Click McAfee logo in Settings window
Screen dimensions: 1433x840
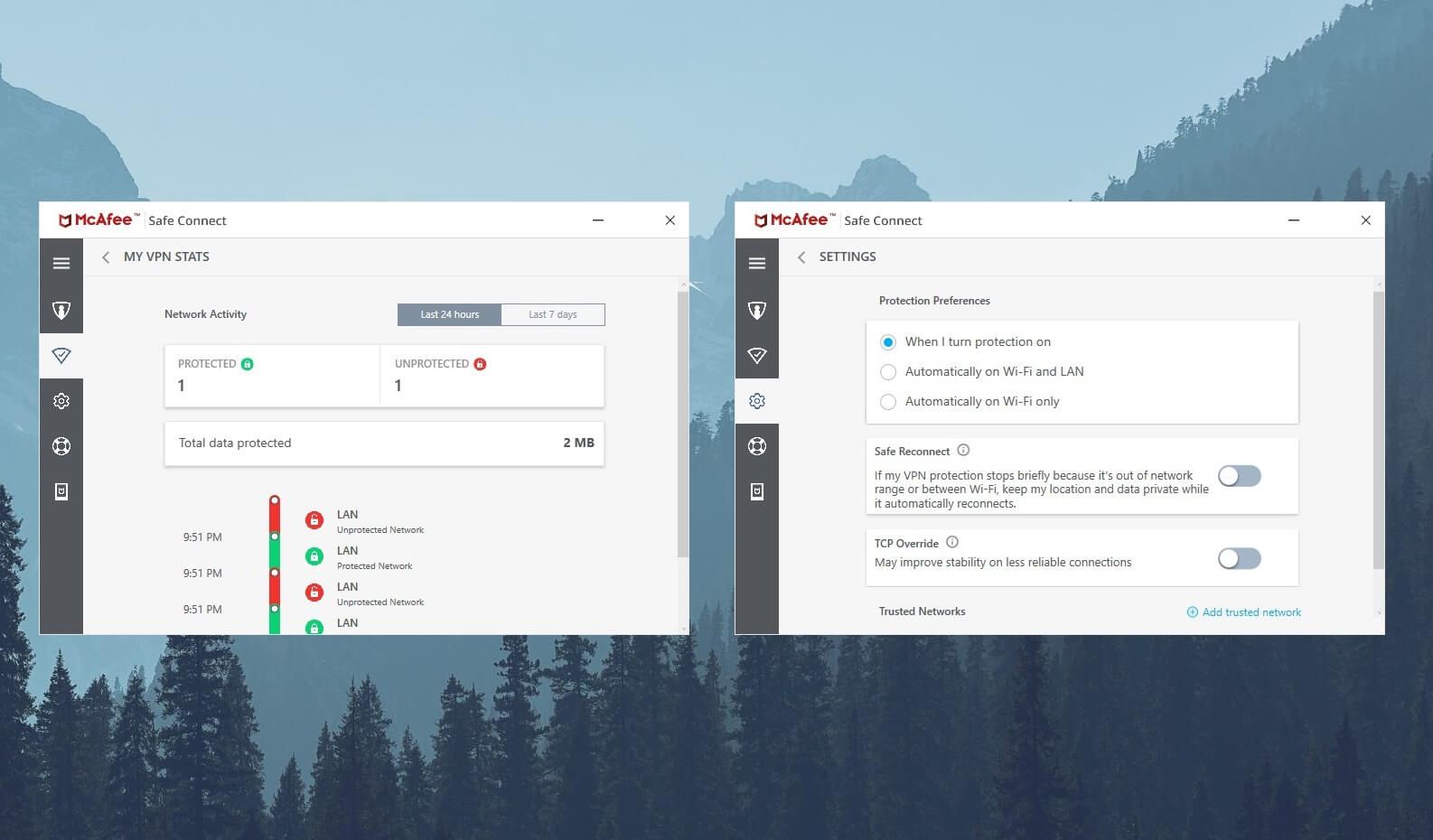[794, 220]
